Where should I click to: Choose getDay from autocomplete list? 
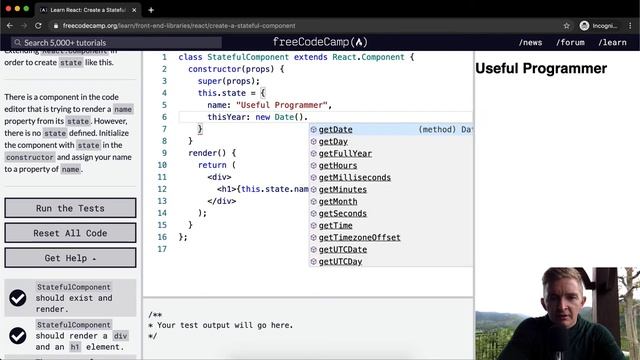pos(391,142)
